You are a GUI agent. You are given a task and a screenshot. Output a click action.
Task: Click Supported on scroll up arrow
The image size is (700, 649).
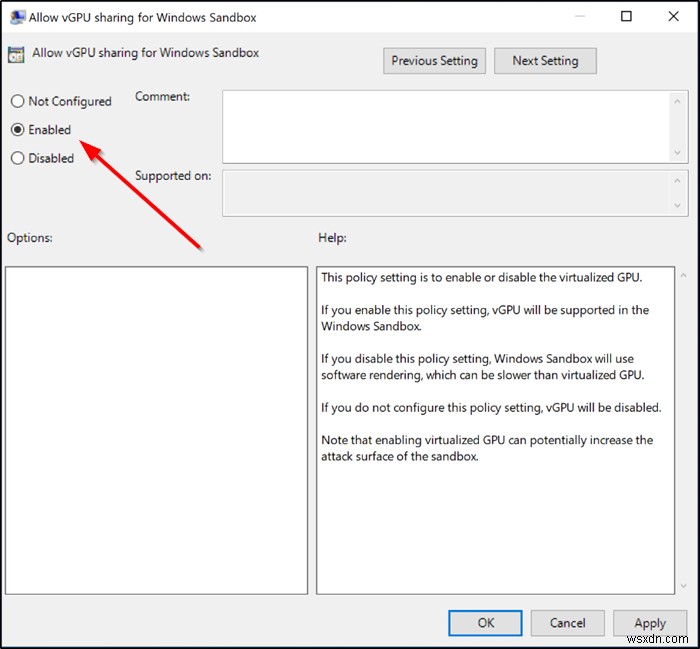click(x=677, y=180)
